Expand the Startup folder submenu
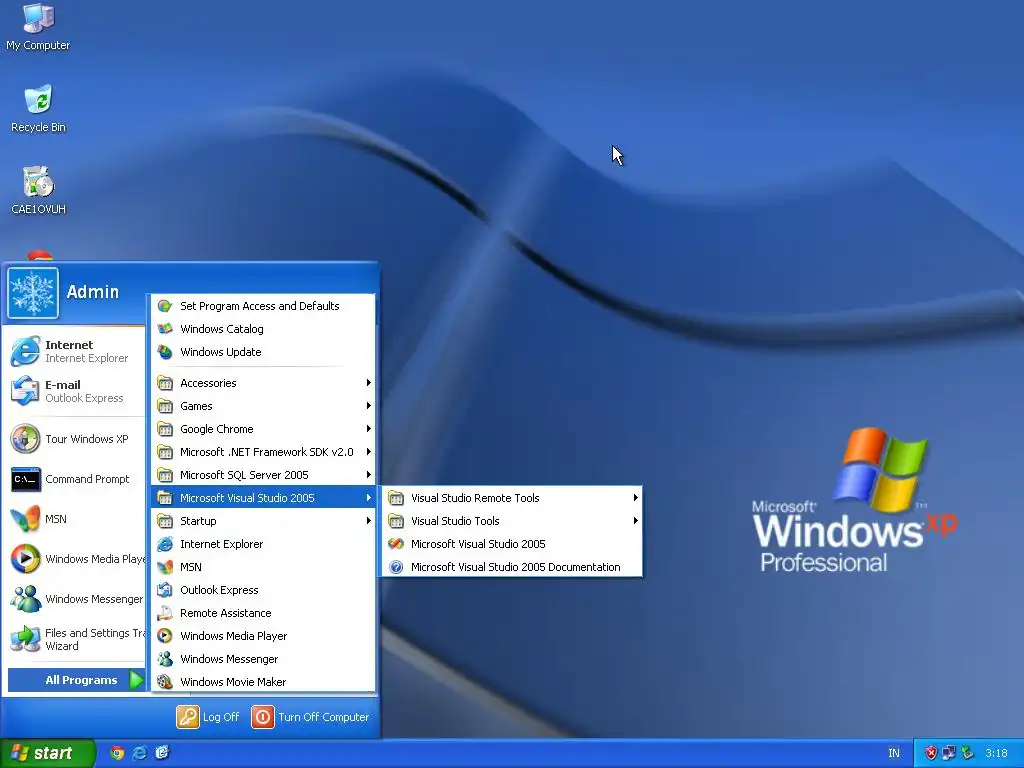Viewport: 1024px width, 768px height. click(263, 520)
